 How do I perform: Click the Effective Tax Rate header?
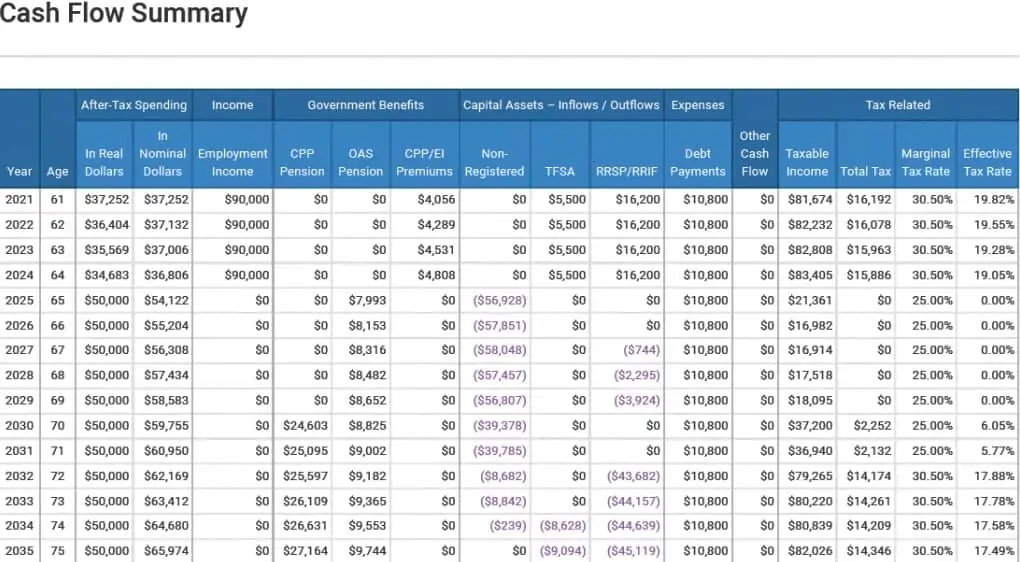(987, 162)
